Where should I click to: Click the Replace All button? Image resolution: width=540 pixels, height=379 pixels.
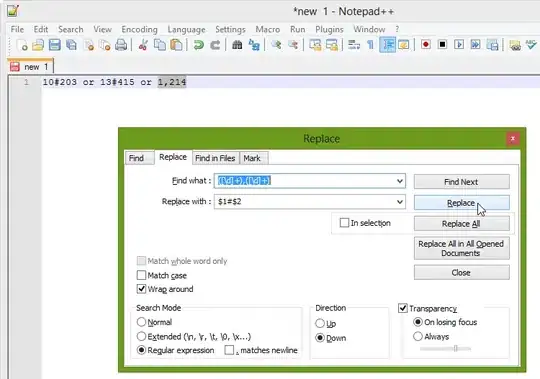point(461,223)
